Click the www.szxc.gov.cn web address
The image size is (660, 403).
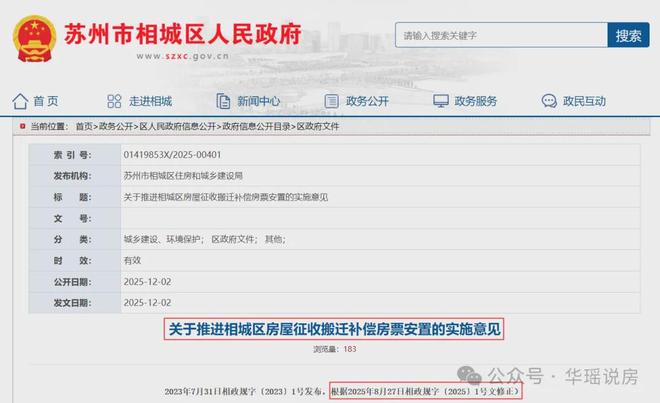click(x=183, y=56)
